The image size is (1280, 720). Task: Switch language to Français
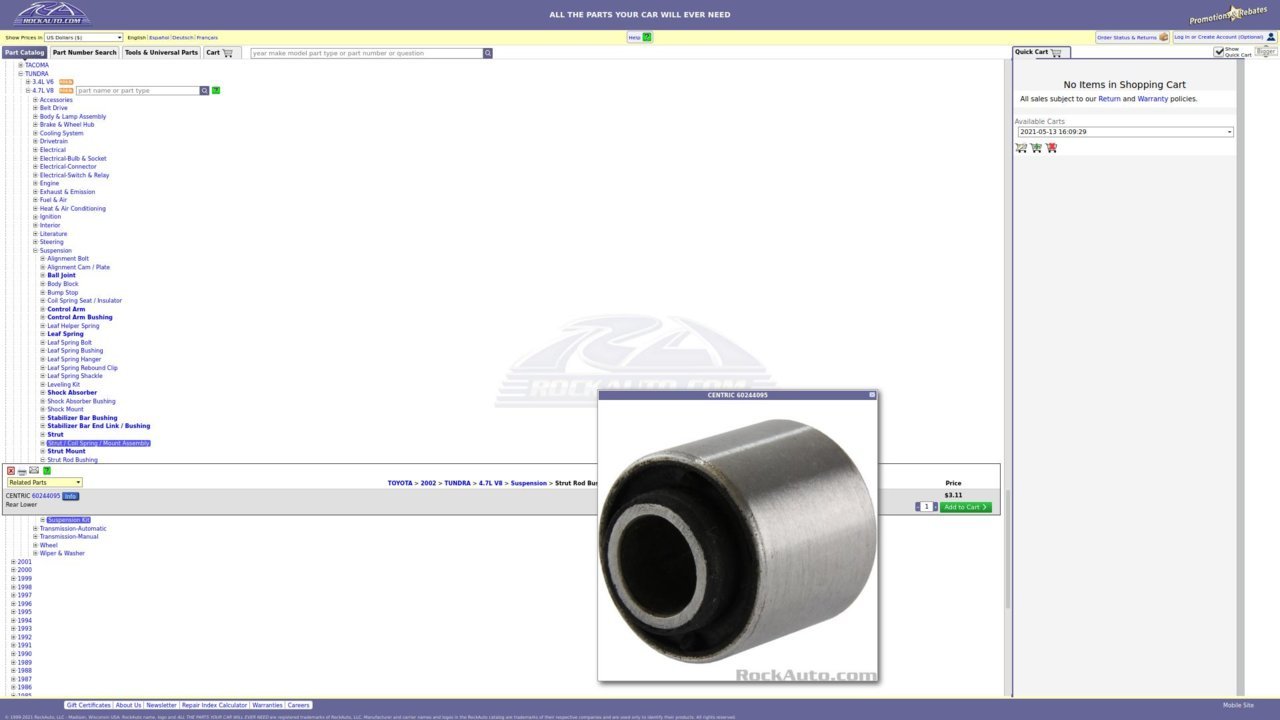click(207, 37)
